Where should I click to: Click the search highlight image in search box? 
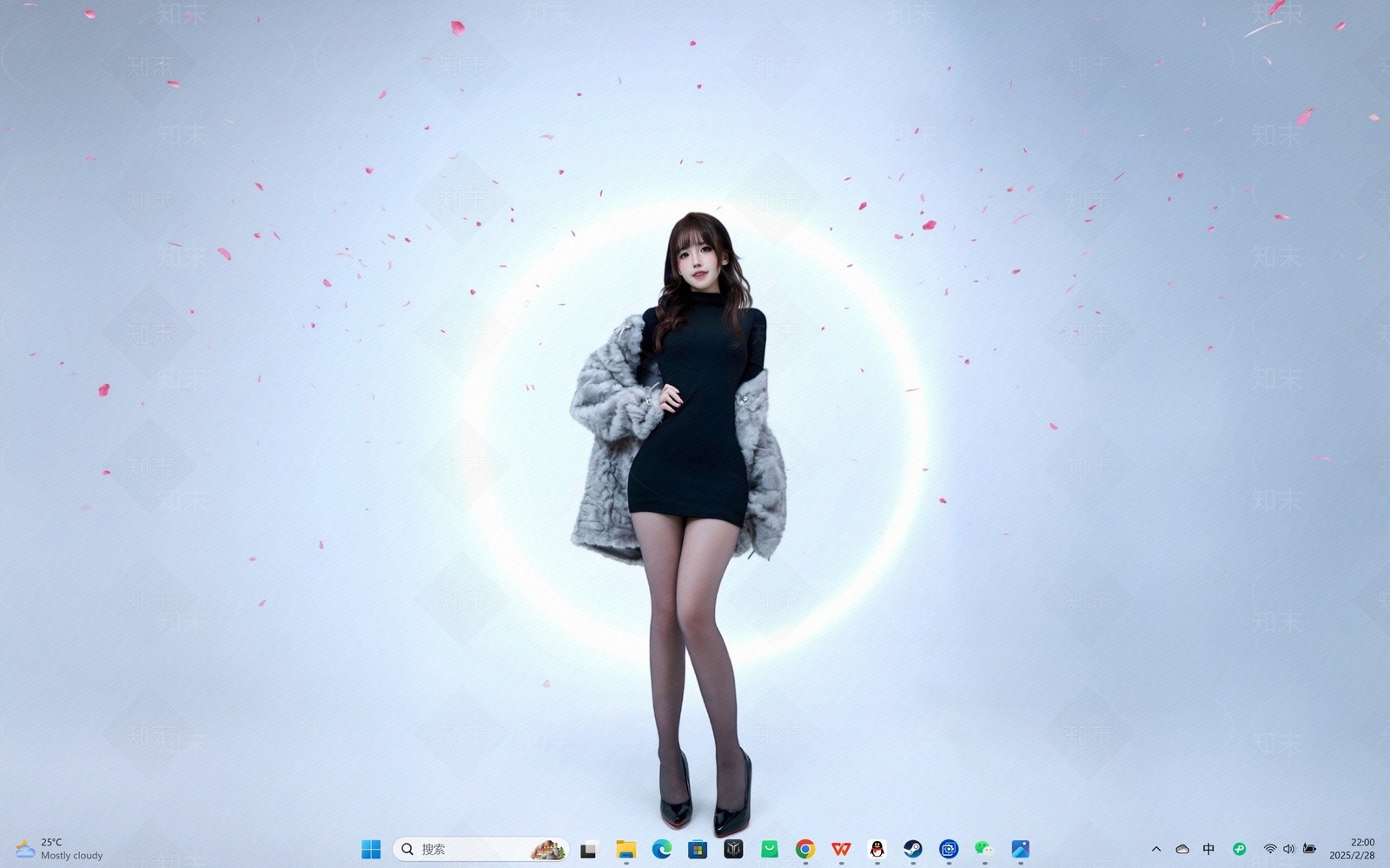(548, 849)
